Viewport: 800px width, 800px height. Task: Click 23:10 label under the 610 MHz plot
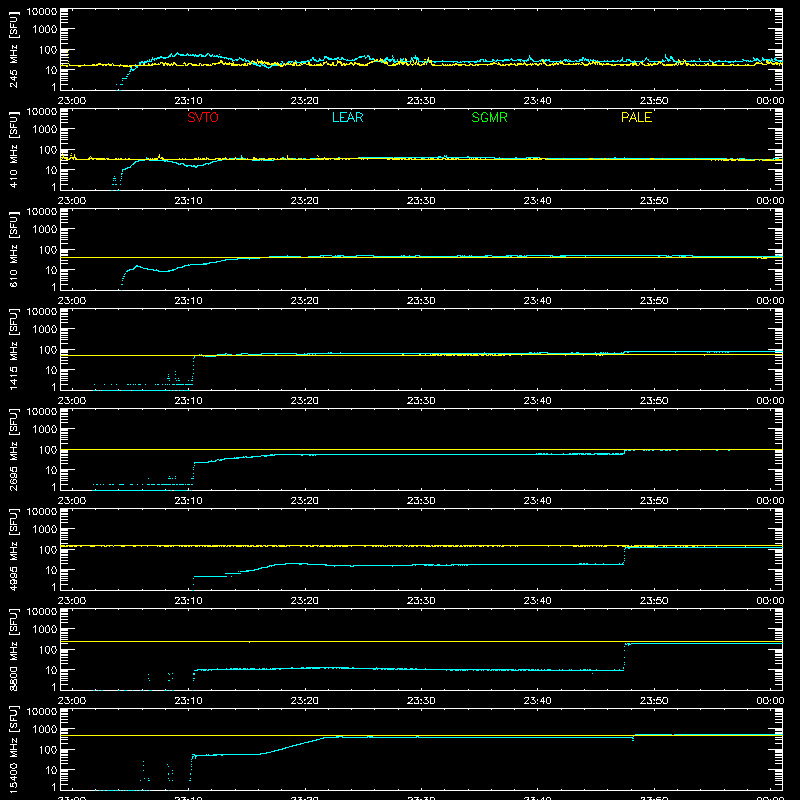(x=188, y=301)
